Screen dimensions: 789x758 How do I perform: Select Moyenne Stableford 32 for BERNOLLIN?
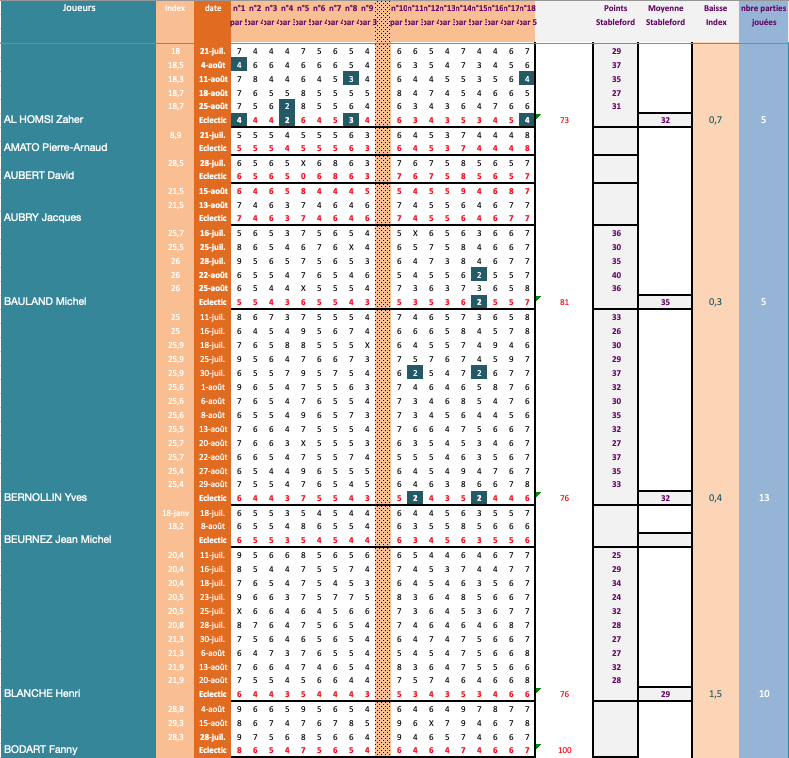[665, 498]
